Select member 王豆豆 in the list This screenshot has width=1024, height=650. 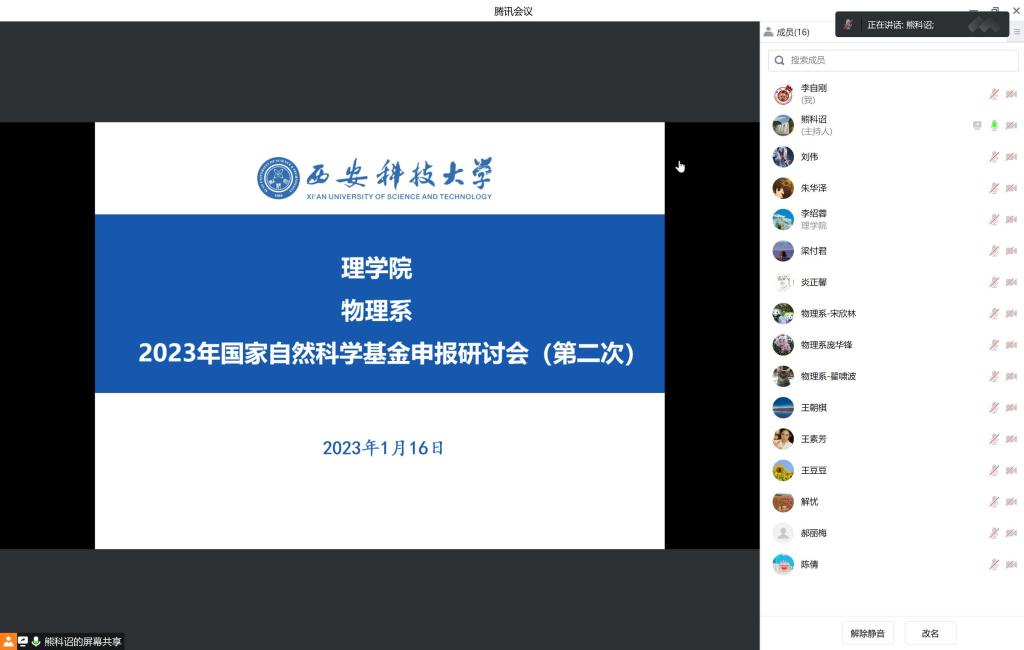(x=814, y=470)
